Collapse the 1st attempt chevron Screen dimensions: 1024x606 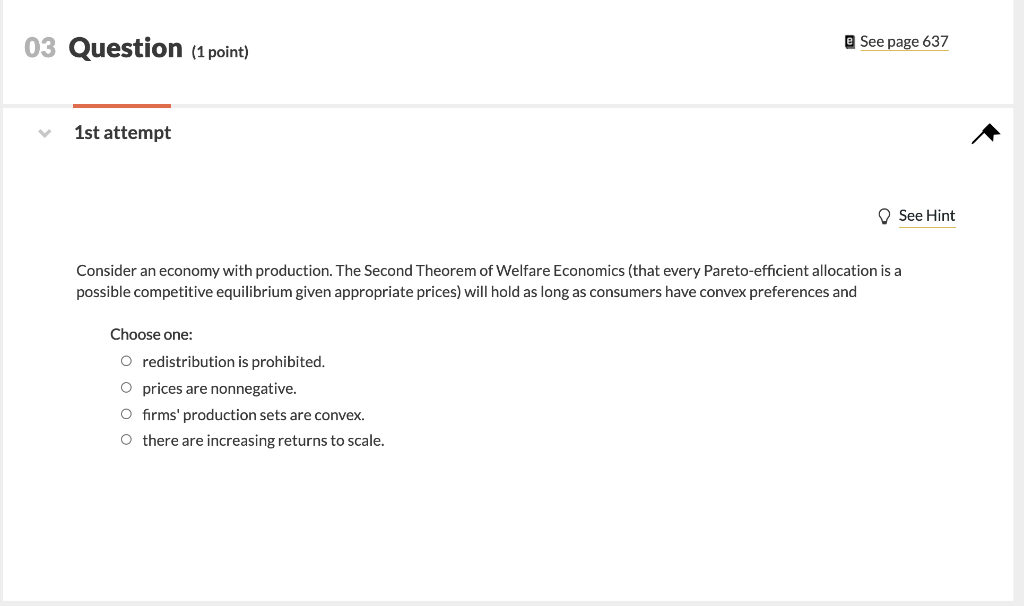point(44,133)
